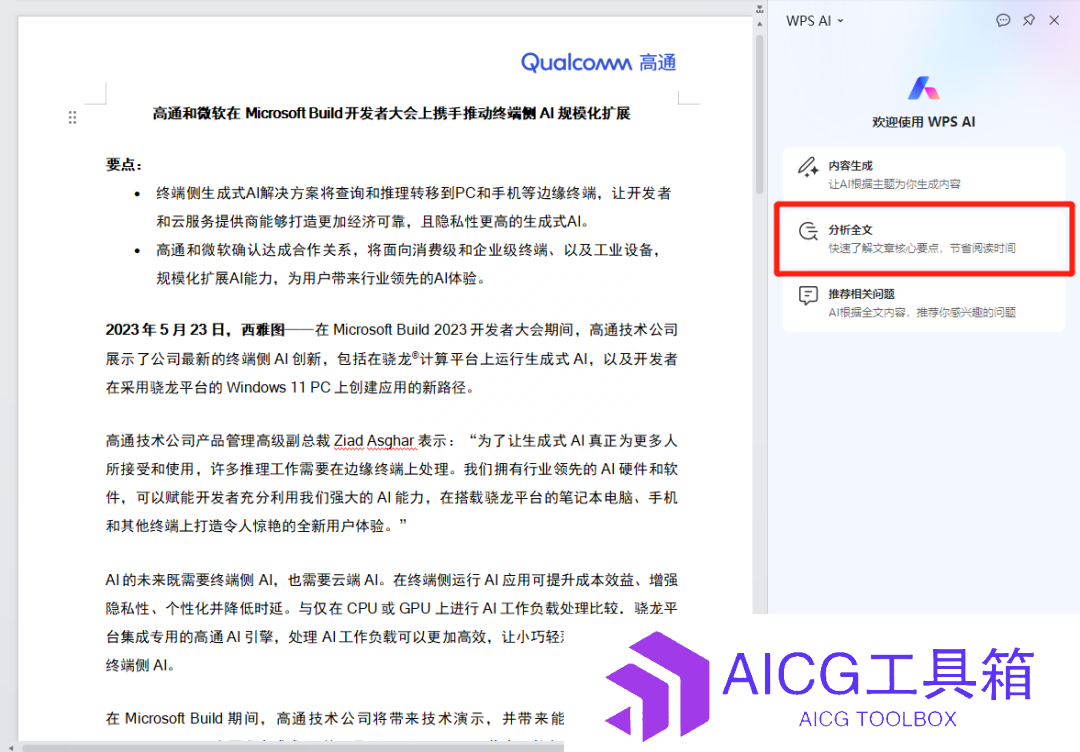Click the line starting with 隐私性、个性化并降低时延
The width and height of the screenshot is (1080, 752).
391,609
